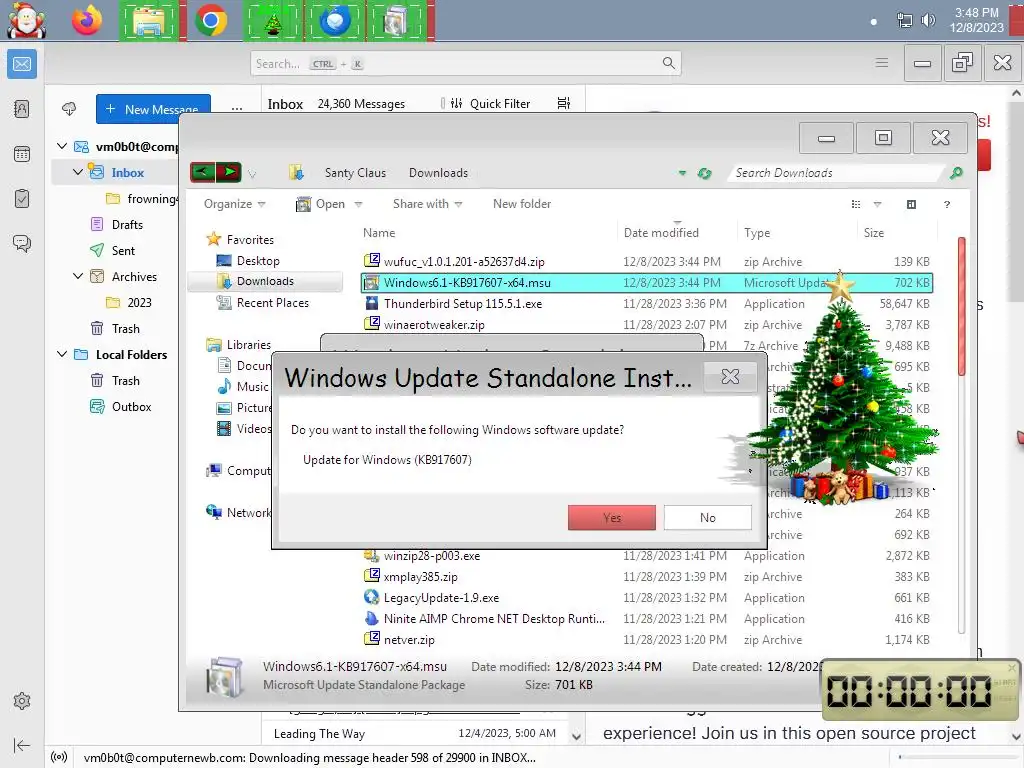Screen dimensions: 1024x768
Task: Click New folder in Explorer toolbar
Action: pos(522,204)
